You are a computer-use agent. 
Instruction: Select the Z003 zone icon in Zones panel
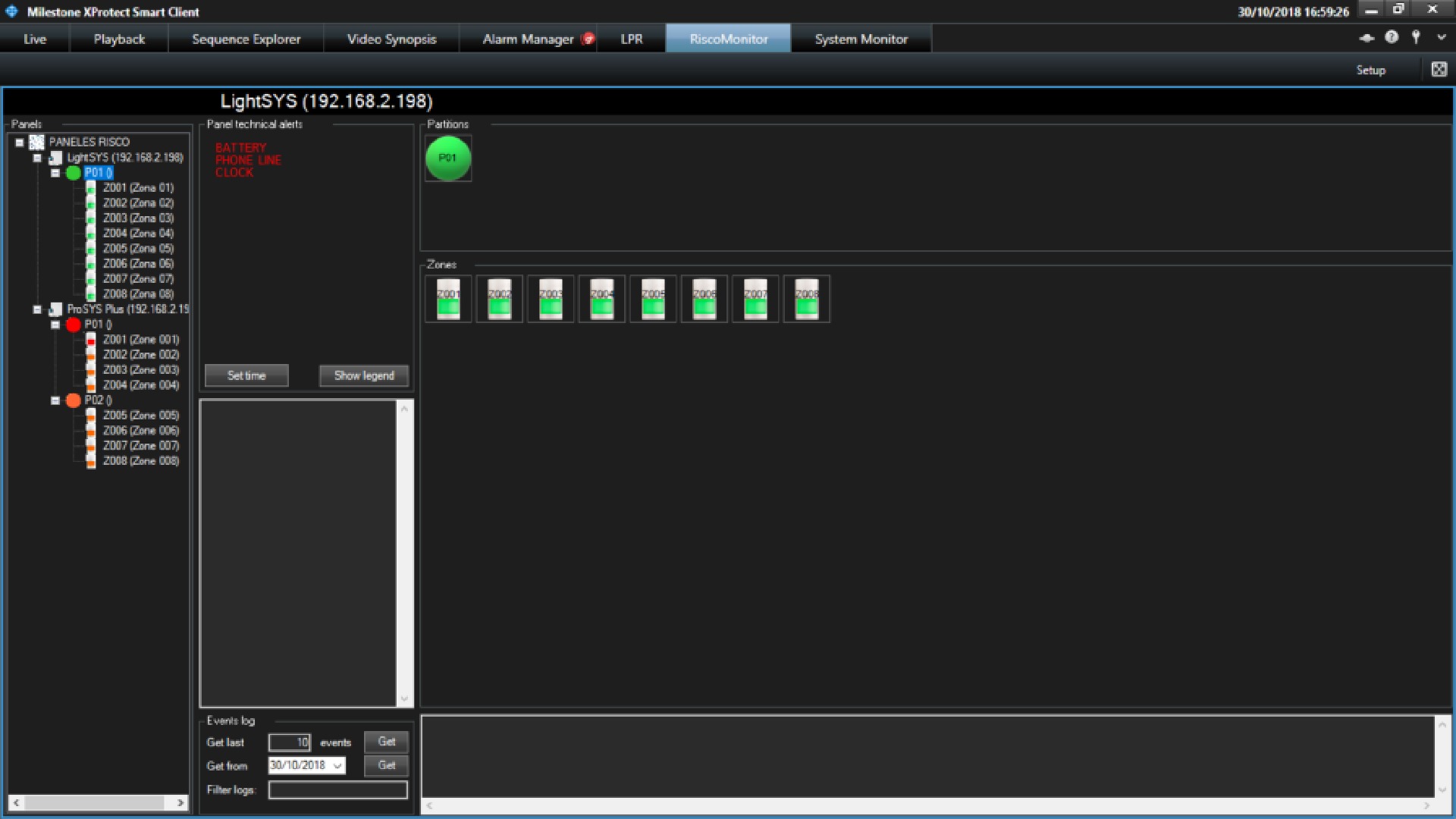click(551, 299)
